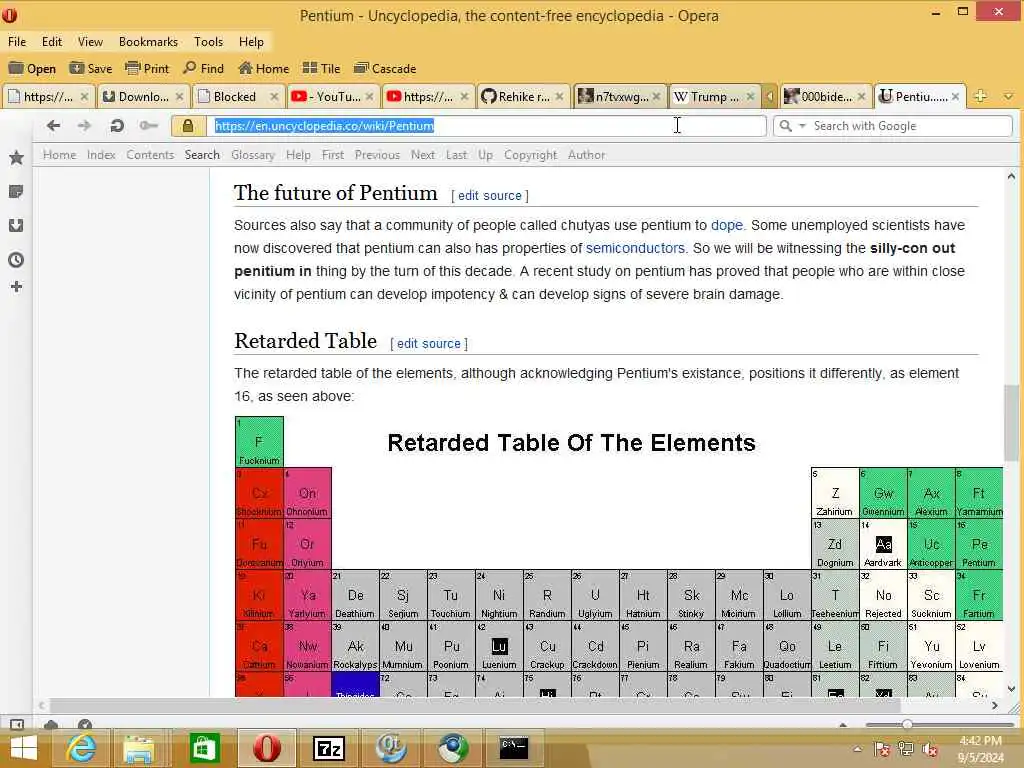The height and width of the screenshot is (768, 1024).
Task: Toggle the panel button in the status bar
Action: click(17, 724)
